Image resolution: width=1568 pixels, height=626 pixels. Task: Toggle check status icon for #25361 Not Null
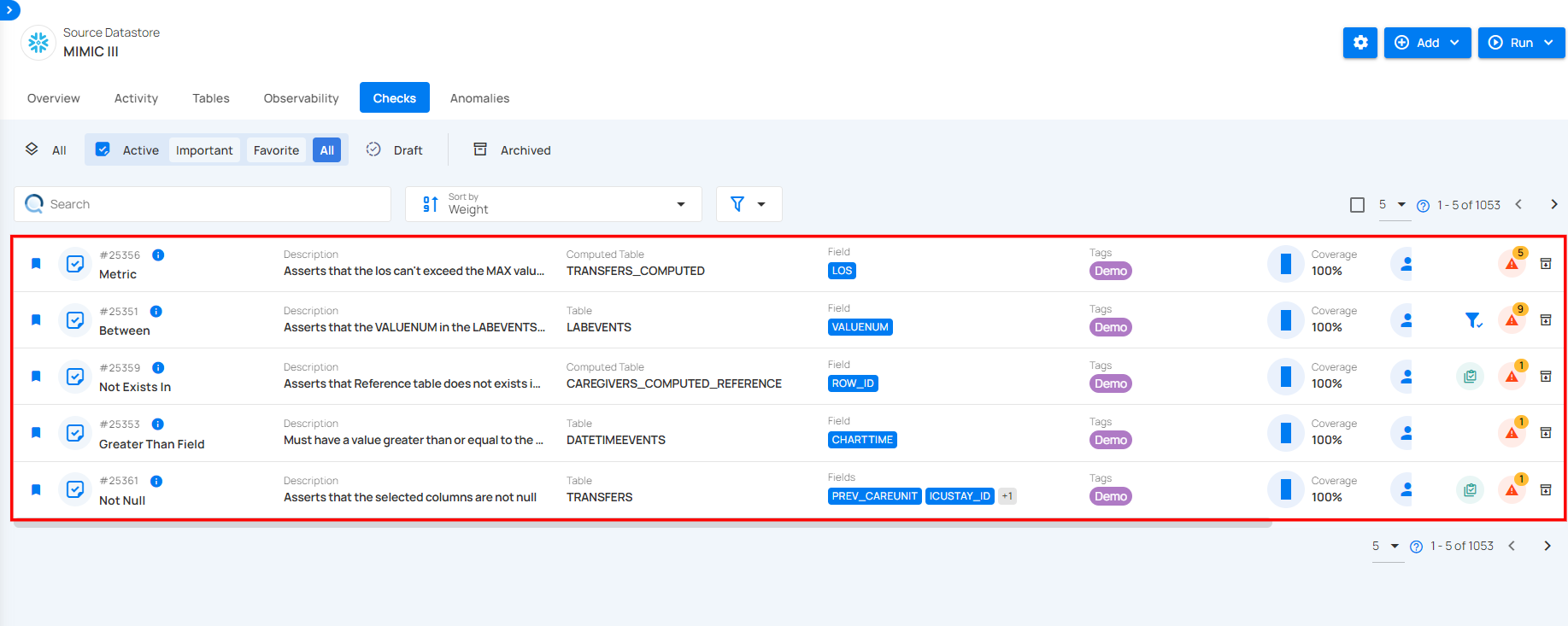[75, 490]
